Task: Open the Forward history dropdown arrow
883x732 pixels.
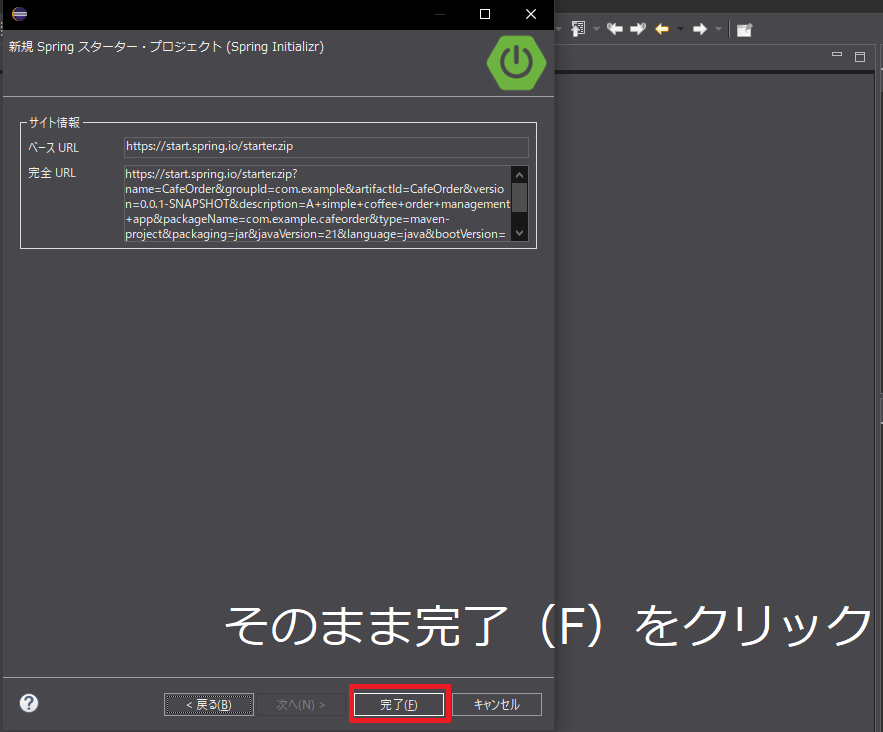Action: 718,29
